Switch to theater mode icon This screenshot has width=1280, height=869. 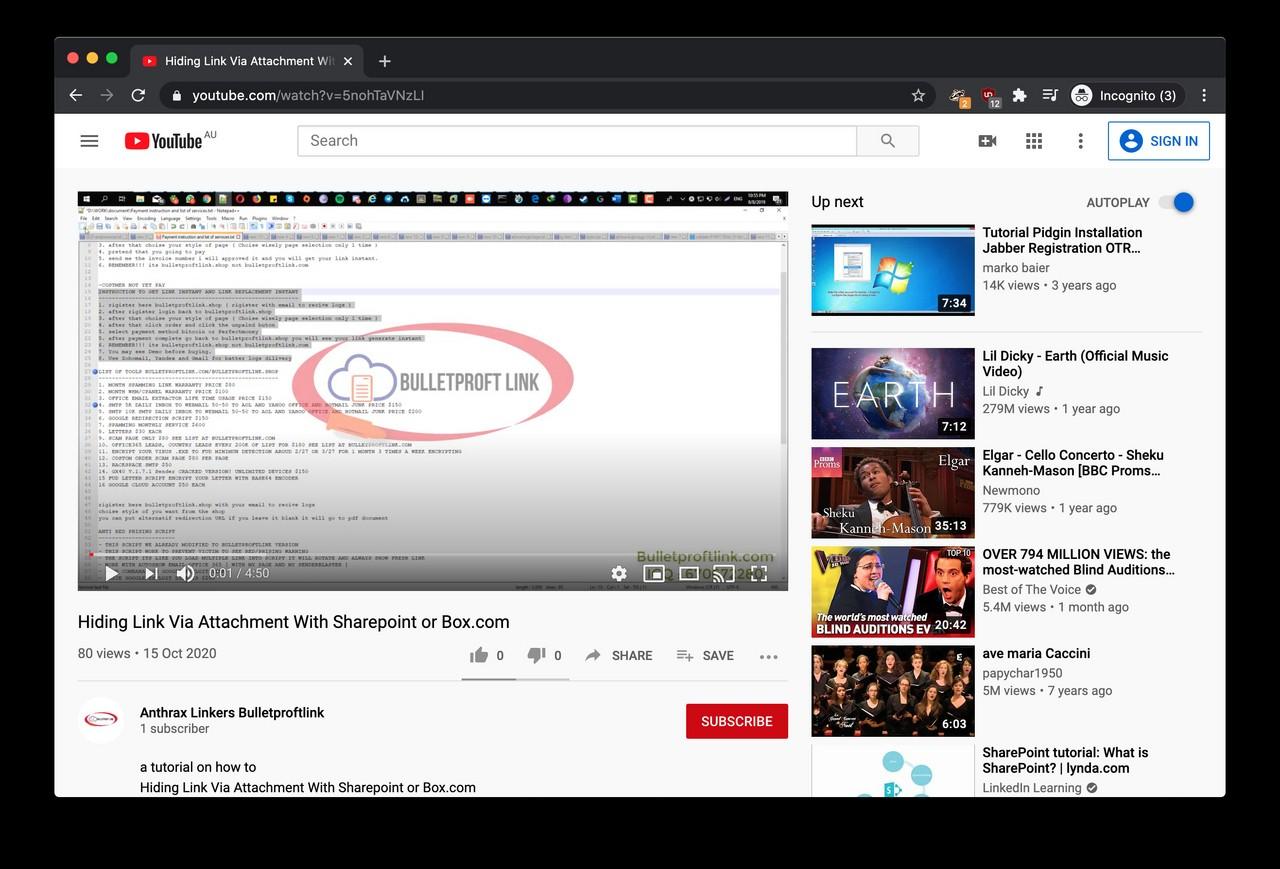point(689,573)
